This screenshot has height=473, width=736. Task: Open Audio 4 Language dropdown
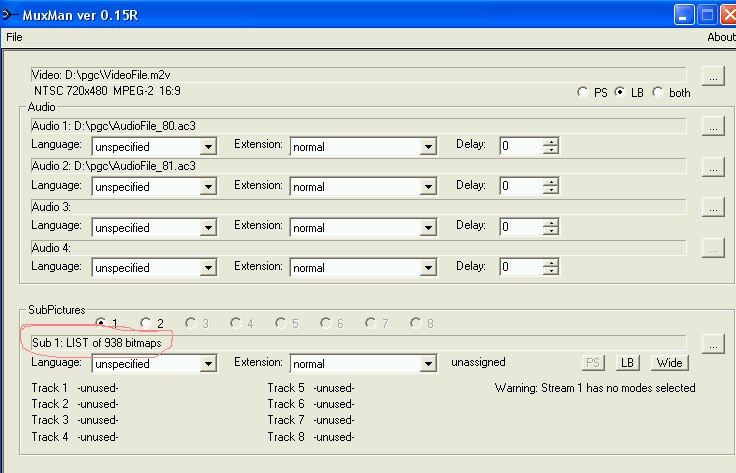pyautogui.click(x=208, y=267)
